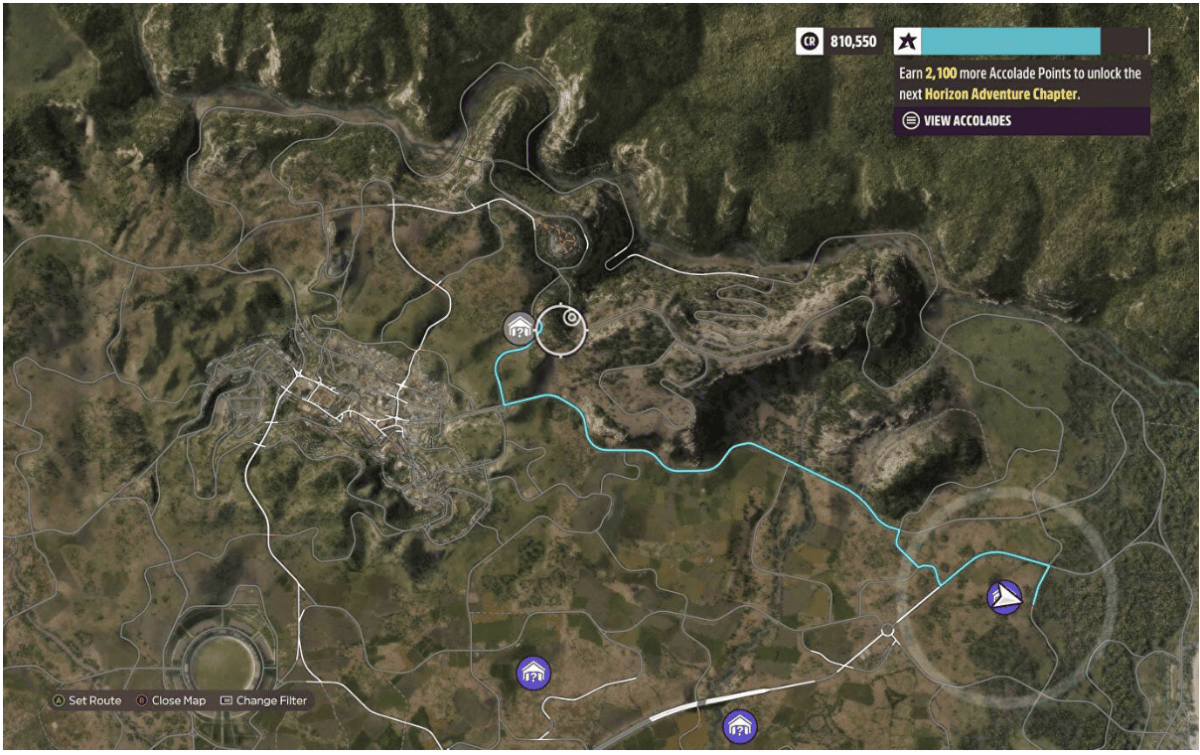This screenshot has height=755, width=1200.
Task: Click the filter key icon before Change Filter
Action: (226, 700)
